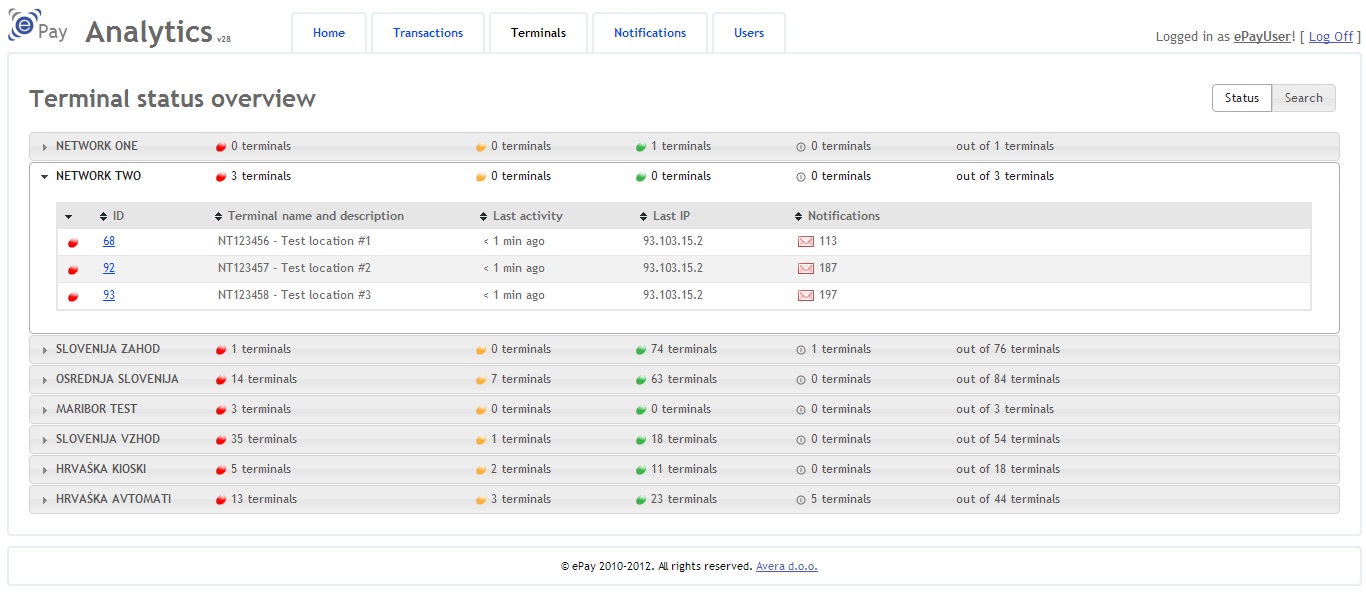Click last IP of terminal 68
Viewport: 1366px width, 594px height.
[x=673, y=241]
